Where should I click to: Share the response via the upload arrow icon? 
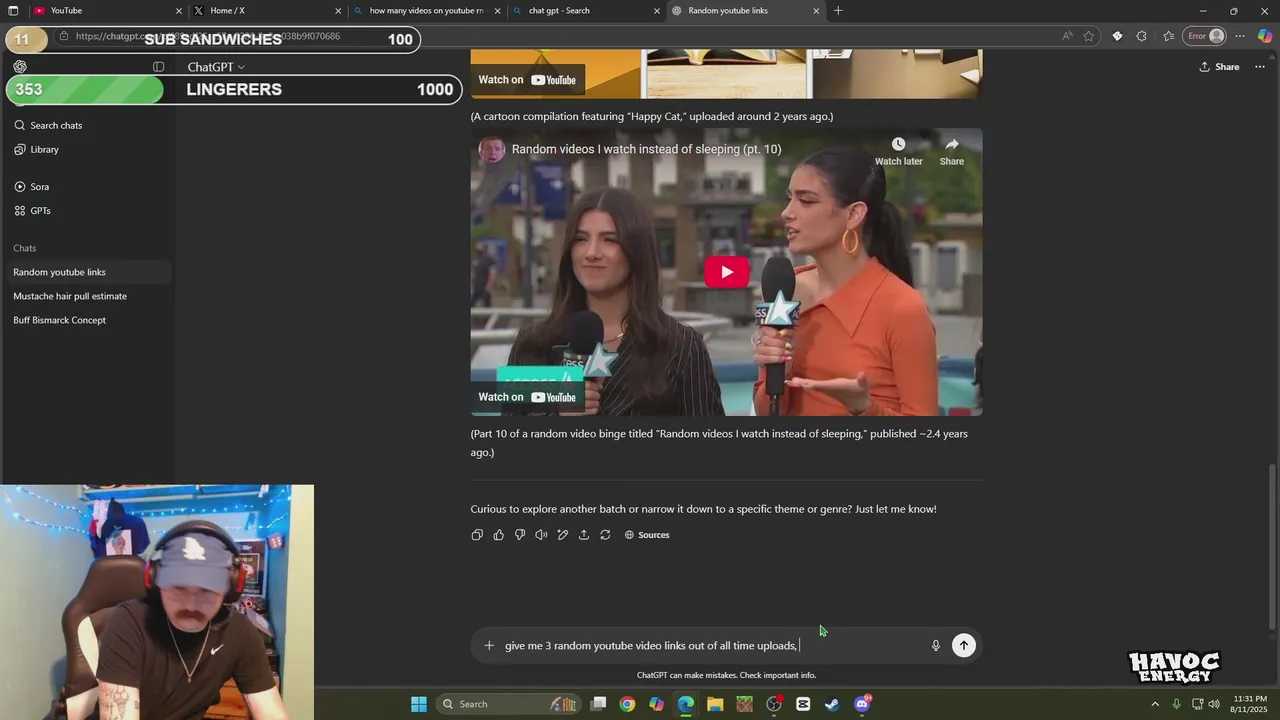pos(584,535)
